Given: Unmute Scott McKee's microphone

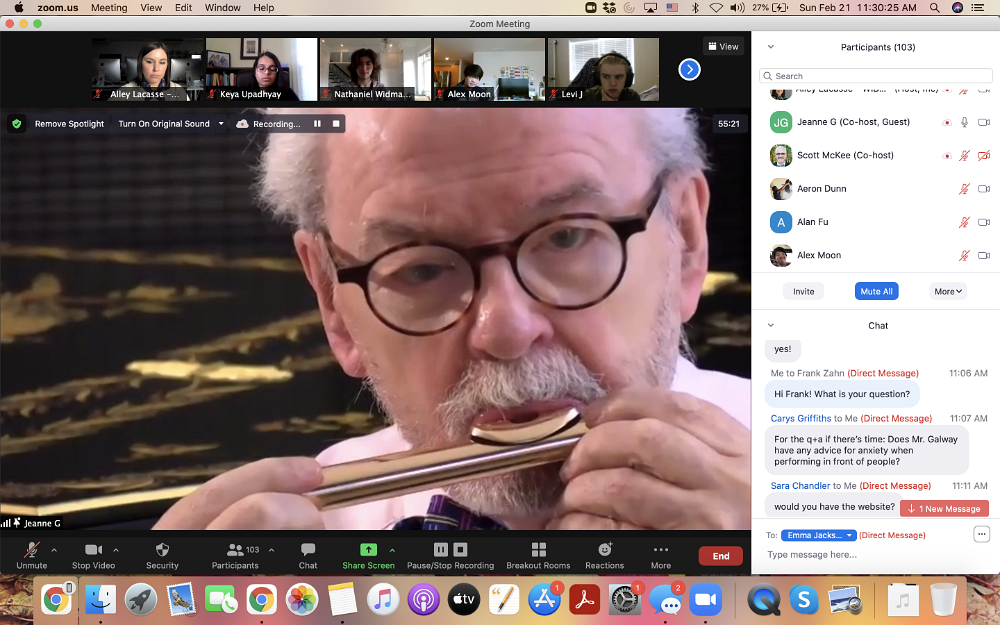Looking at the screenshot, I should coord(964,155).
